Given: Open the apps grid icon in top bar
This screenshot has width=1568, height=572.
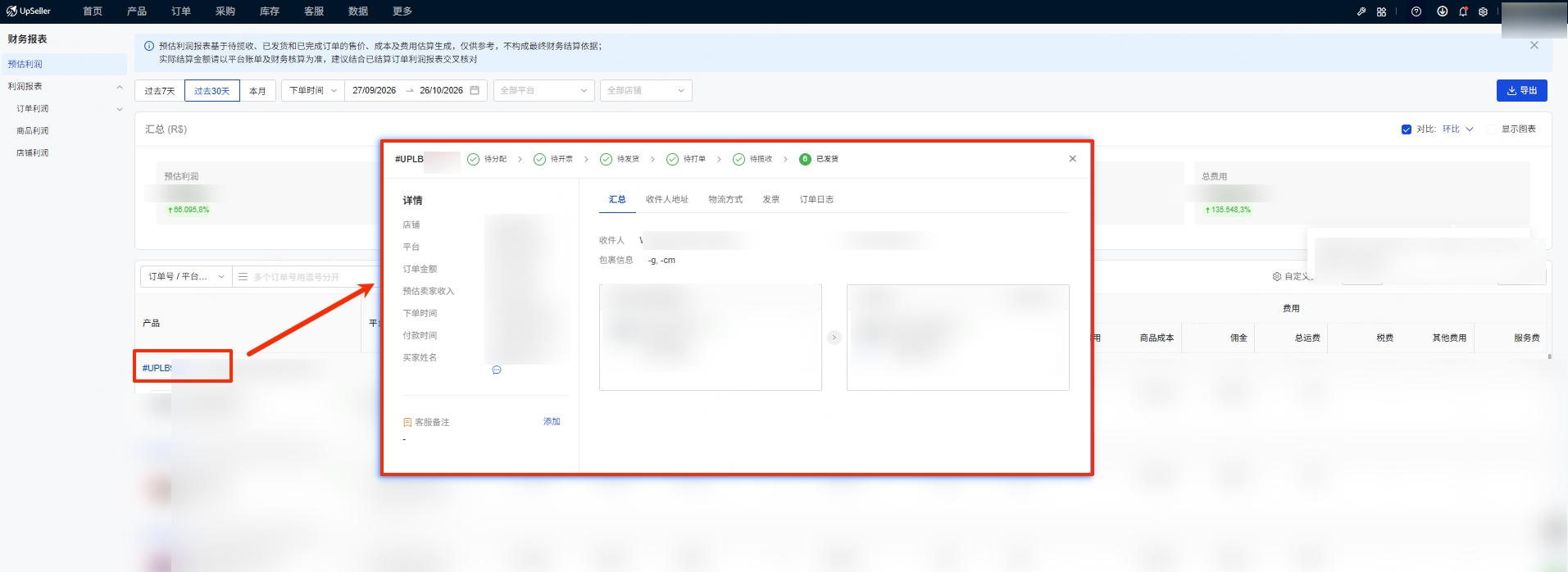Looking at the screenshot, I should (1381, 11).
